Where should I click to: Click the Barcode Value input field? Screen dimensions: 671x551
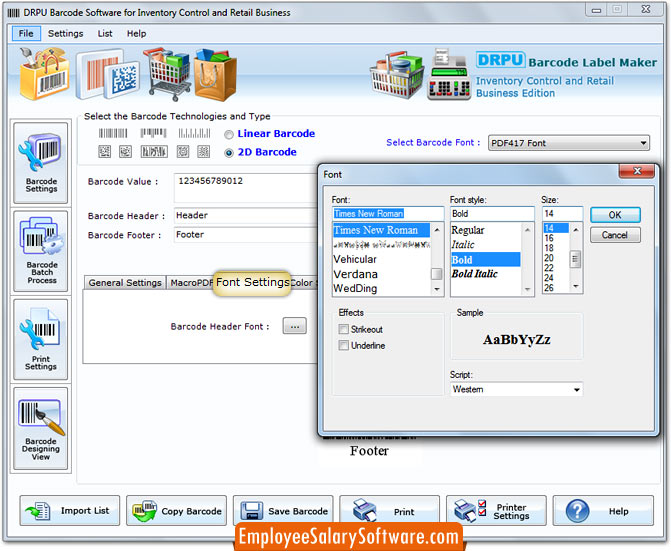coord(246,187)
